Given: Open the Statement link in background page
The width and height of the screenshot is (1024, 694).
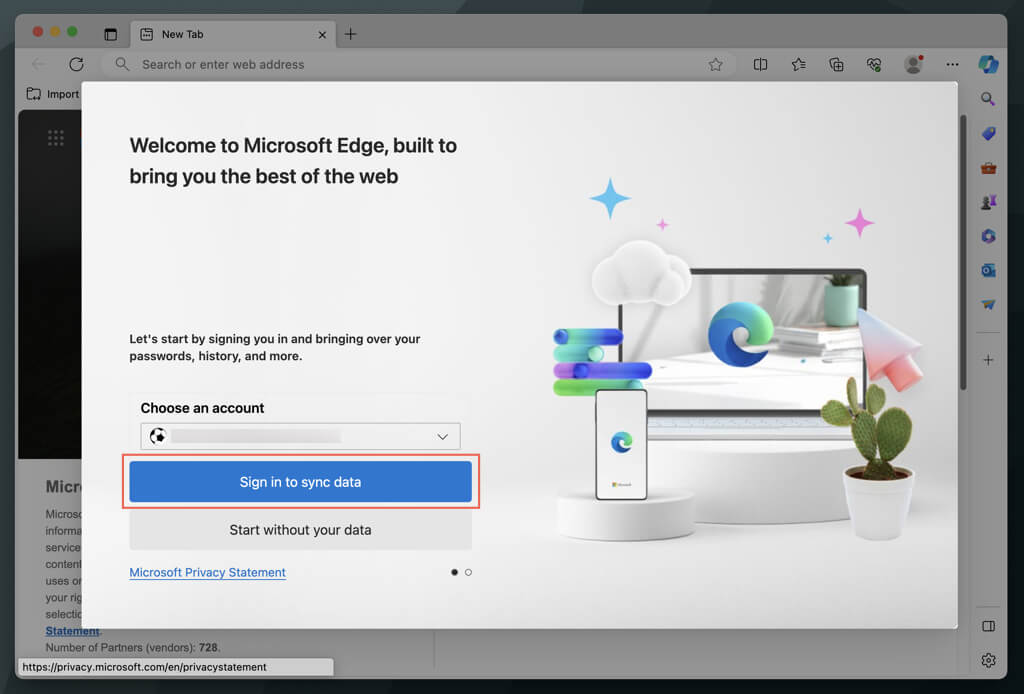Looking at the screenshot, I should pyautogui.click(x=72, y=631).
